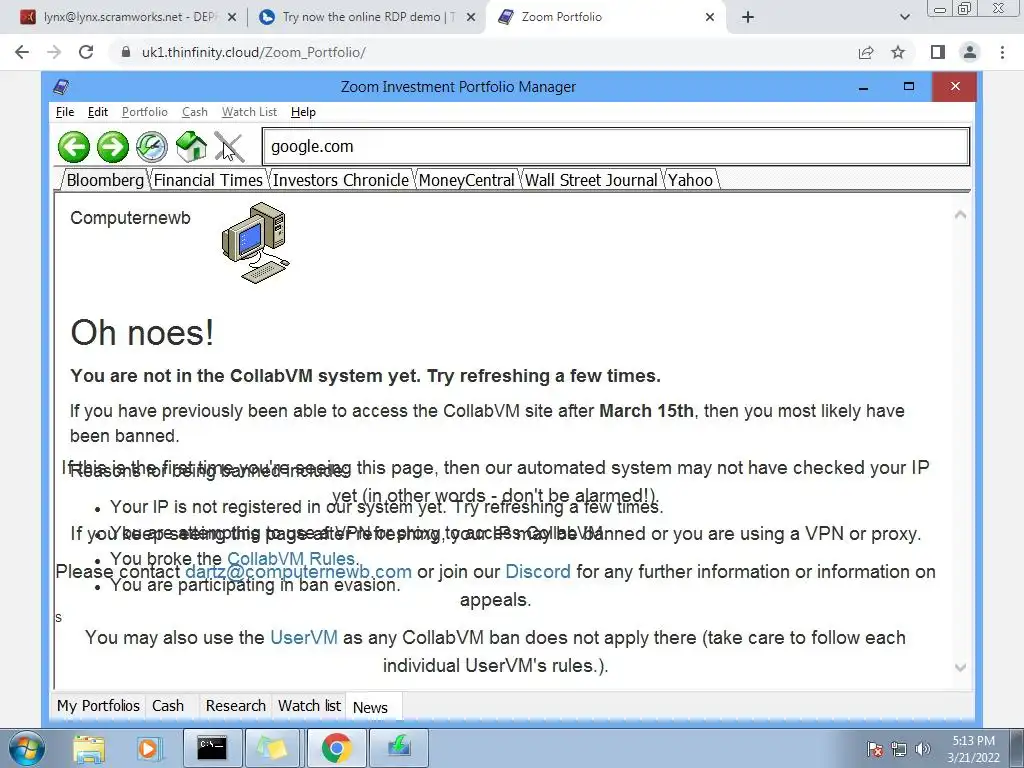Click the google.com address field

(x=616, y=146)
